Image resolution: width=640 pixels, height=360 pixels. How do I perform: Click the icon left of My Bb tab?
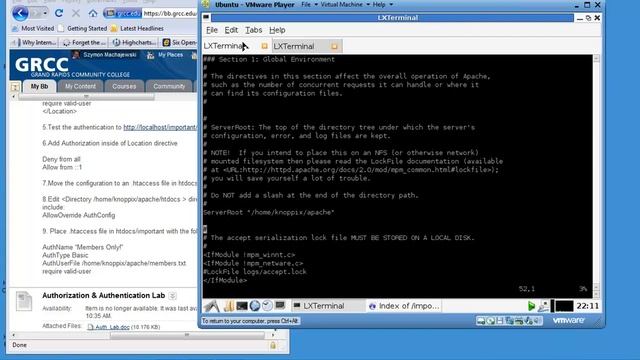tap(15, 87)
